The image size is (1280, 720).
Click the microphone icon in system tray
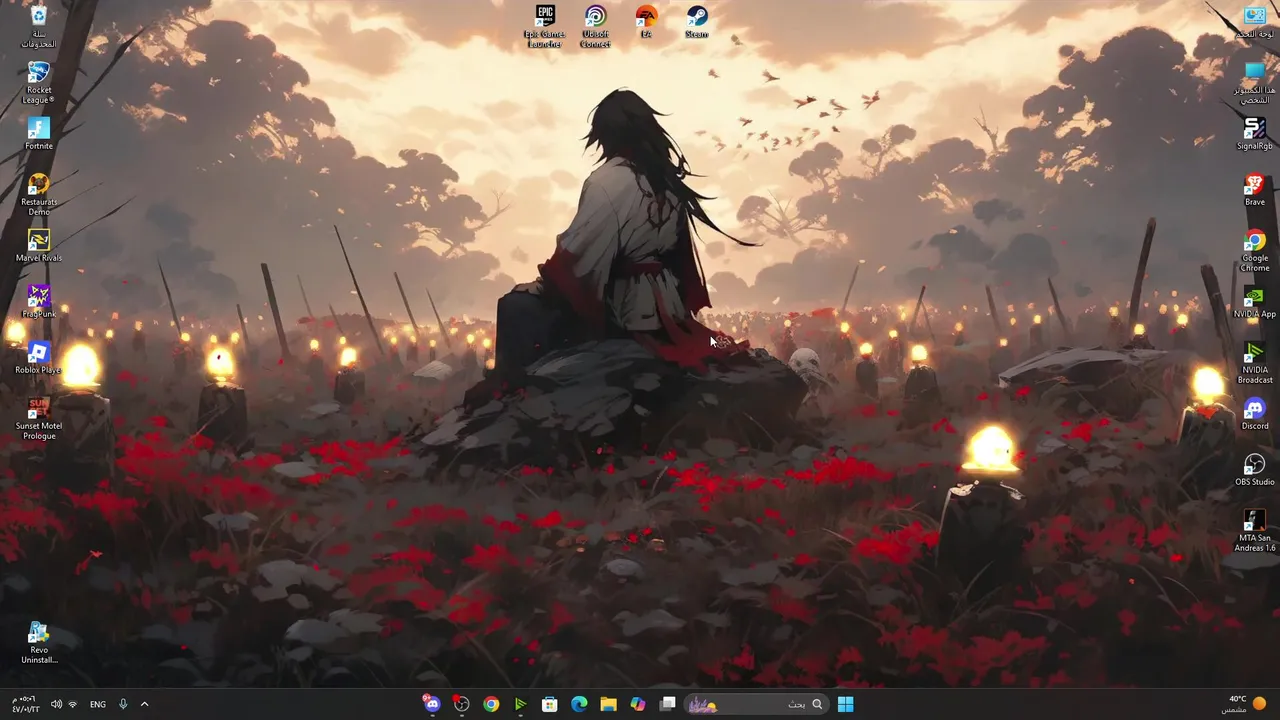tap(123, 704)
